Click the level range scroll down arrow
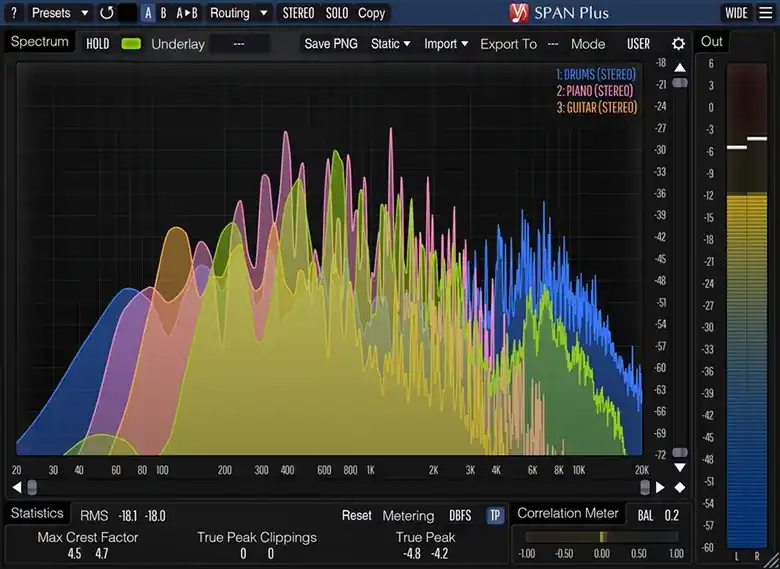 [680, 468]
